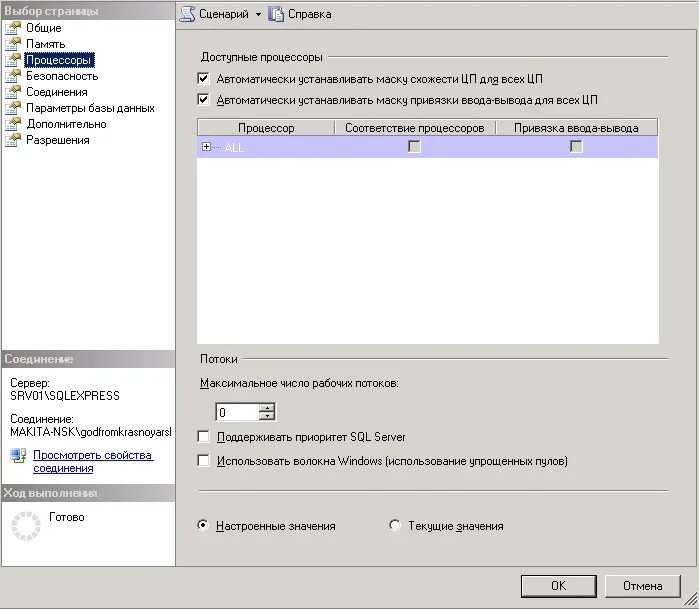
Task: Enable Поддерживать приоритет SQL Server
Action: coord(203,436)
